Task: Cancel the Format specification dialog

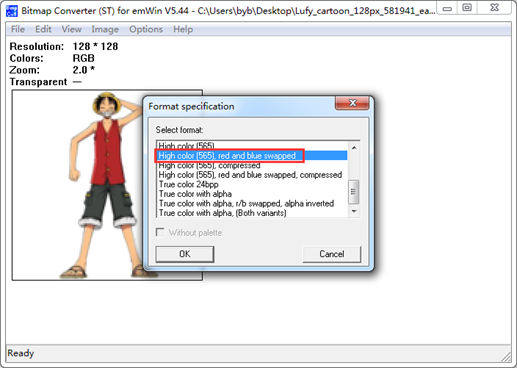Action: pos(332,254)
